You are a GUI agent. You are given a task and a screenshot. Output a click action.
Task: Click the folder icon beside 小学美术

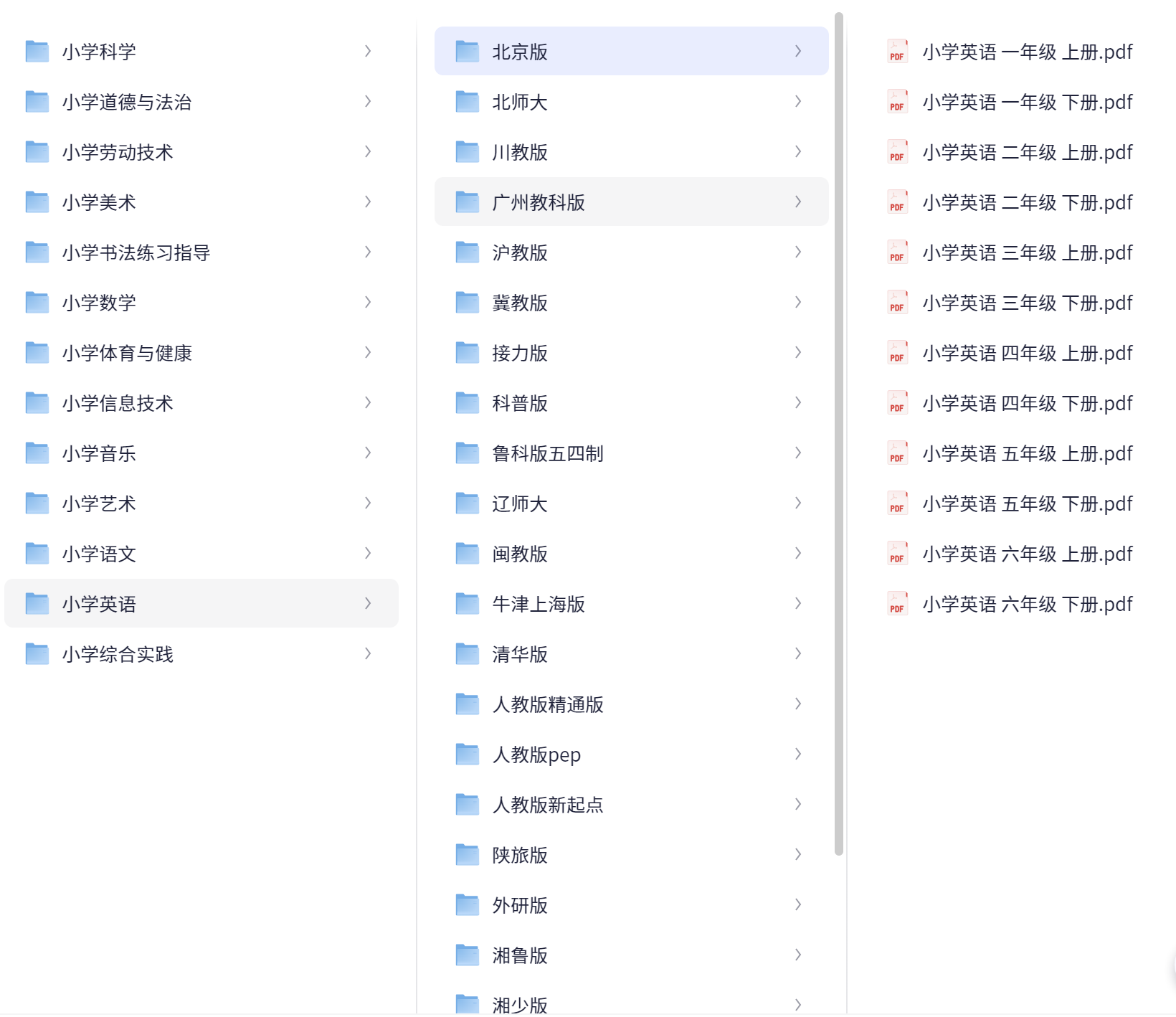[x=37, y=202]
